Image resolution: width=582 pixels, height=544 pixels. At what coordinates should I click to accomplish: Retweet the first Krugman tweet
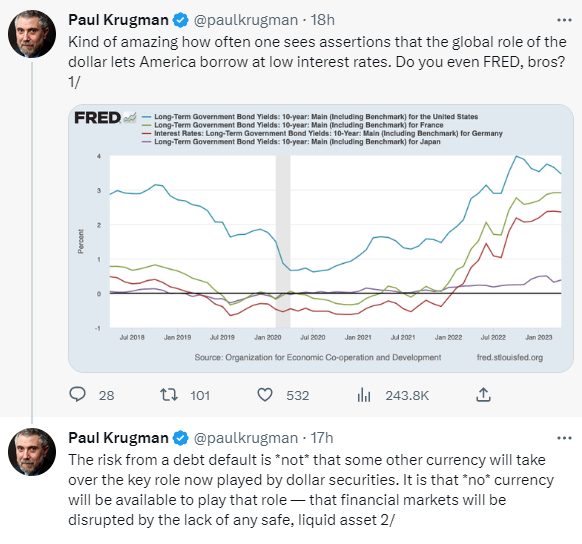(x=169, y=395)
